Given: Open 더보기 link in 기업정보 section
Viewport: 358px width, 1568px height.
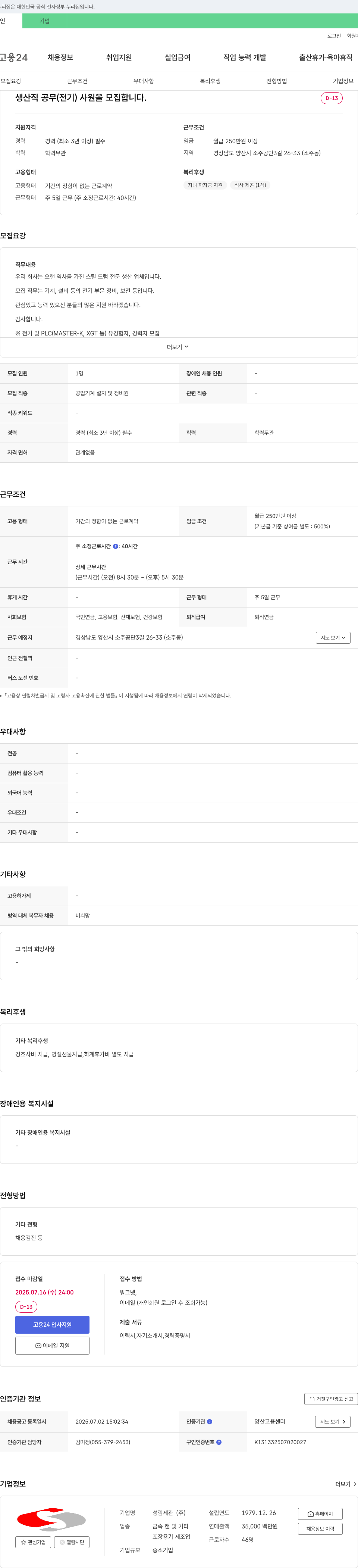Looking at the screenshot, I should point(346,1484).
